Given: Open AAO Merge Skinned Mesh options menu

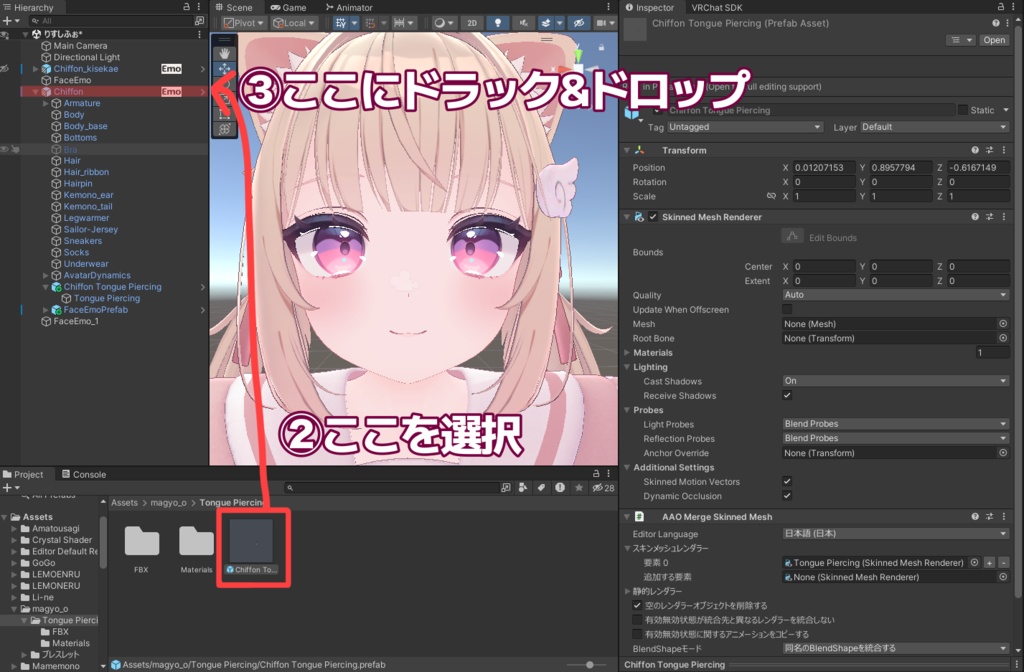Looking at the screenshot, I should click(1004, 517).
